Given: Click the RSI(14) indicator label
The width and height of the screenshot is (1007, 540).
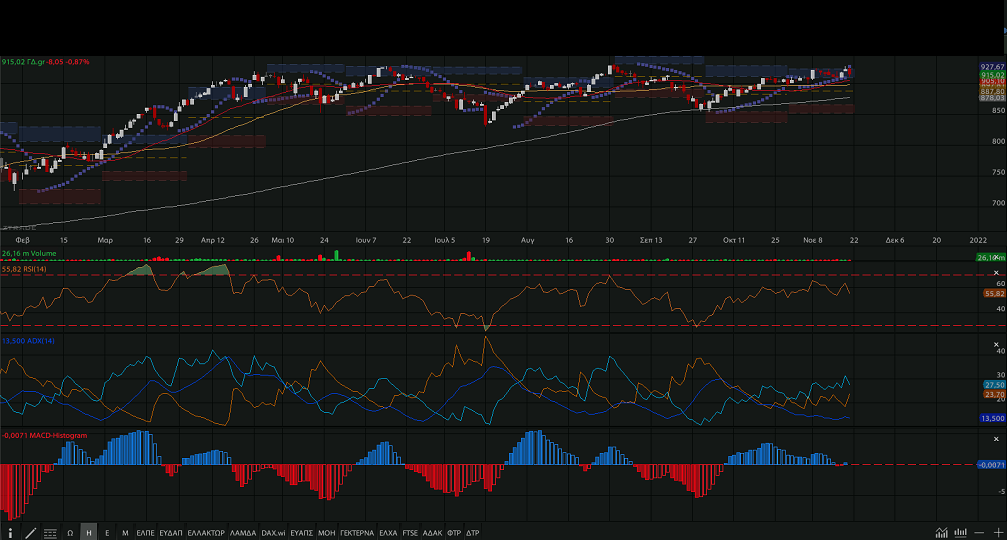Looking at the screenshot, I should (x=24, y=269).
